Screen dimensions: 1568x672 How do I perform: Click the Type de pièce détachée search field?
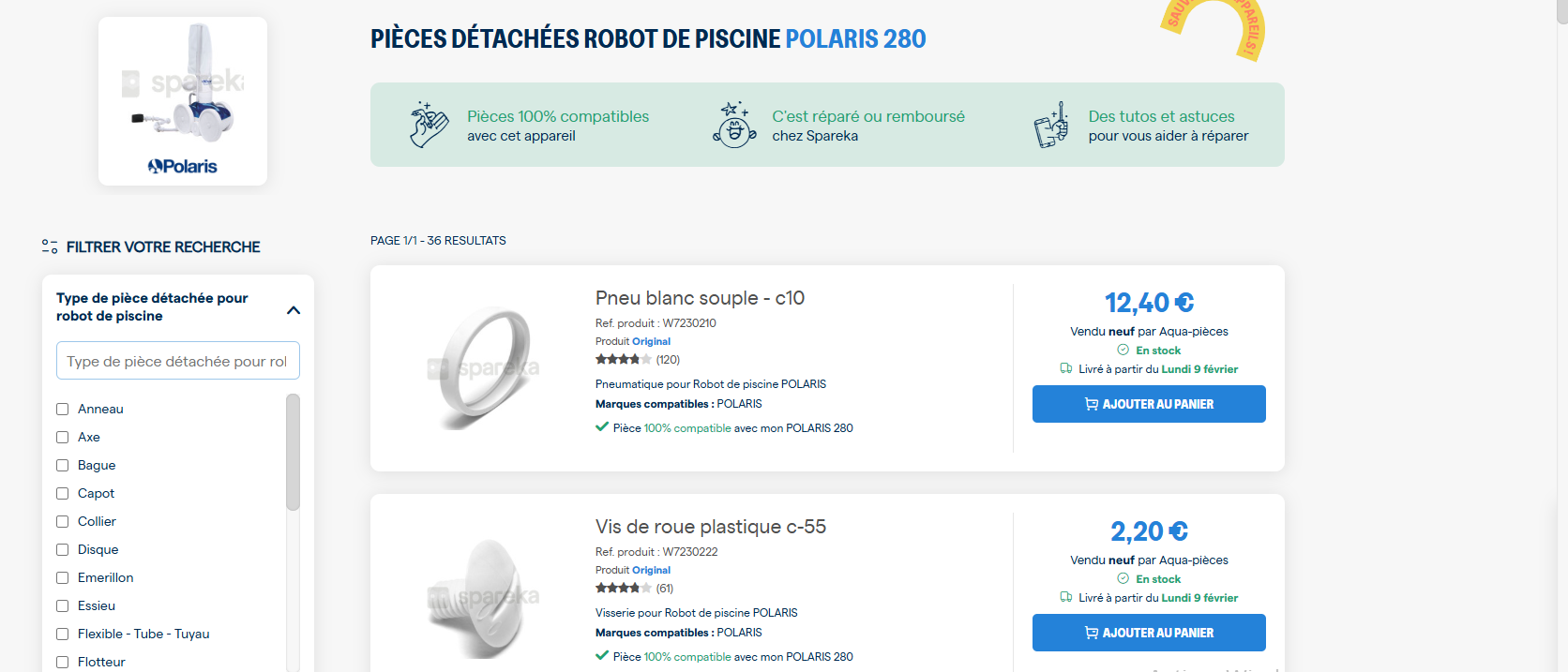tap(177, 361)
